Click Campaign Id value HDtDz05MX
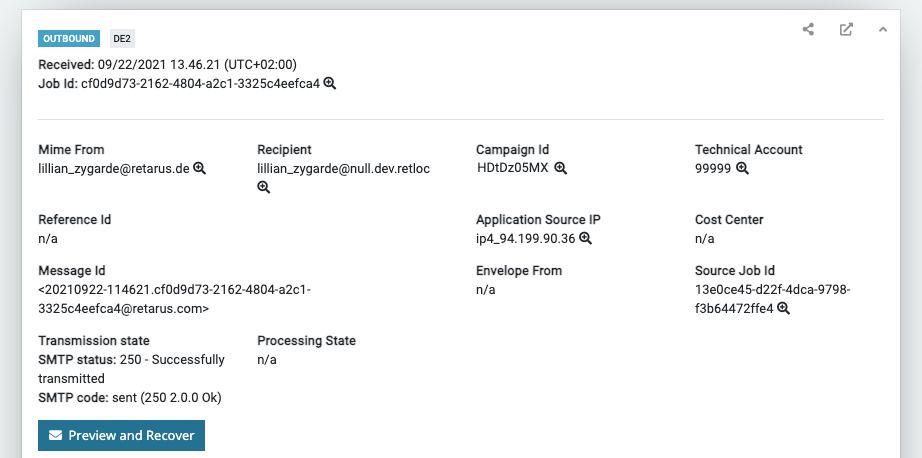922x458 pixels. tap(514, 168)
